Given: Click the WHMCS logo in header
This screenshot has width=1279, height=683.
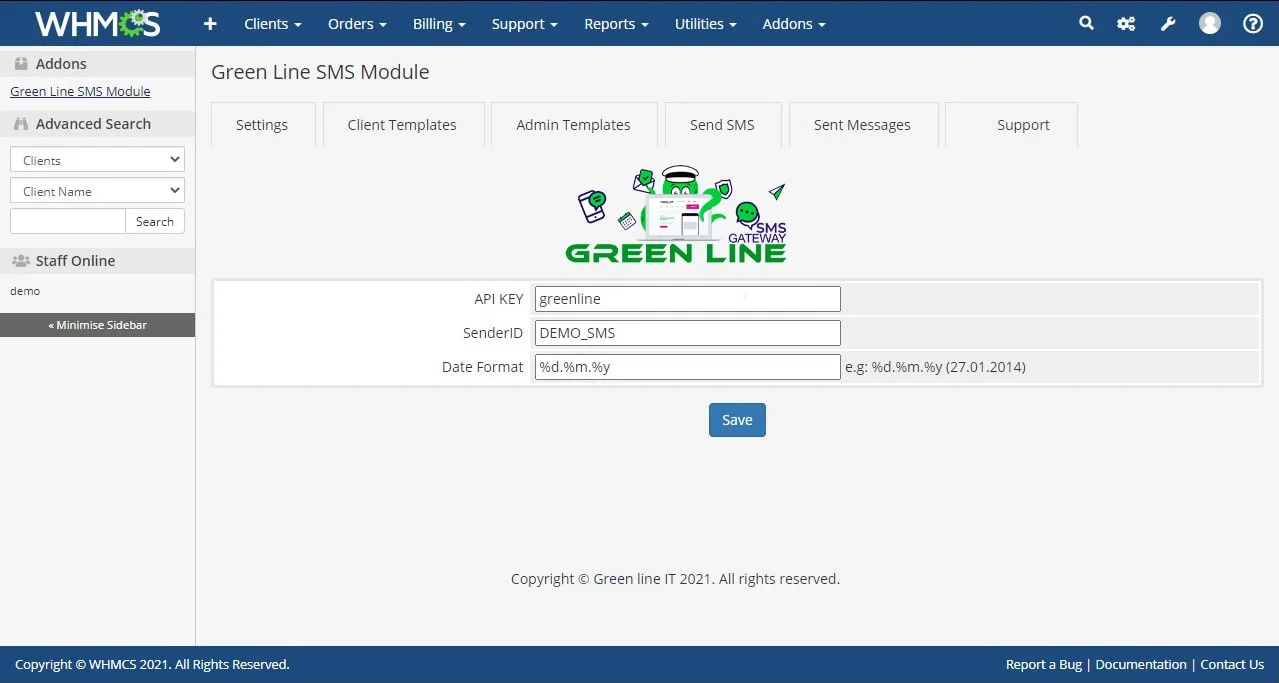Looking at the screenshot, I should (x=97, y=24).
